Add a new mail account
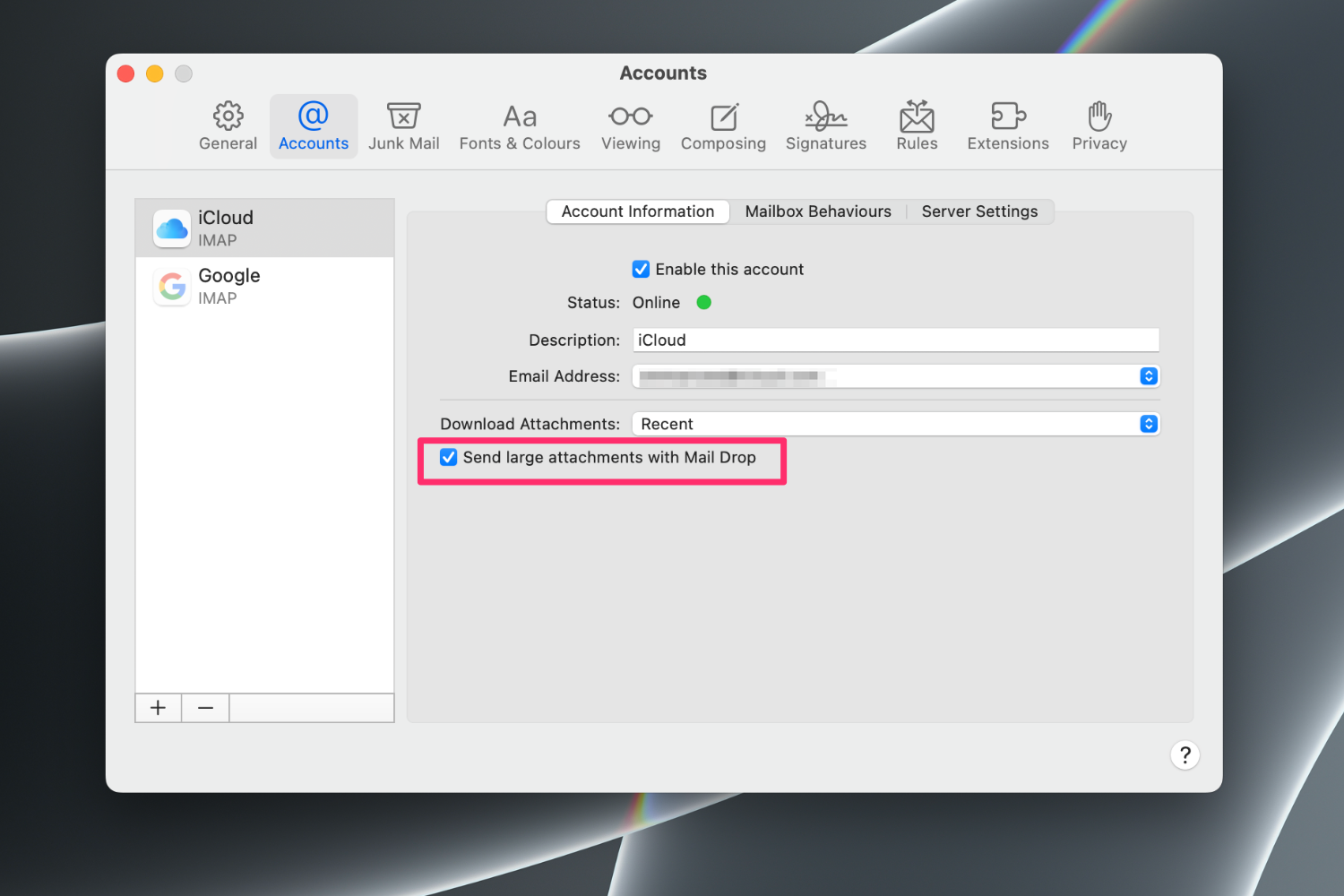Screen dimensions: 1344x896 point(158,707)
